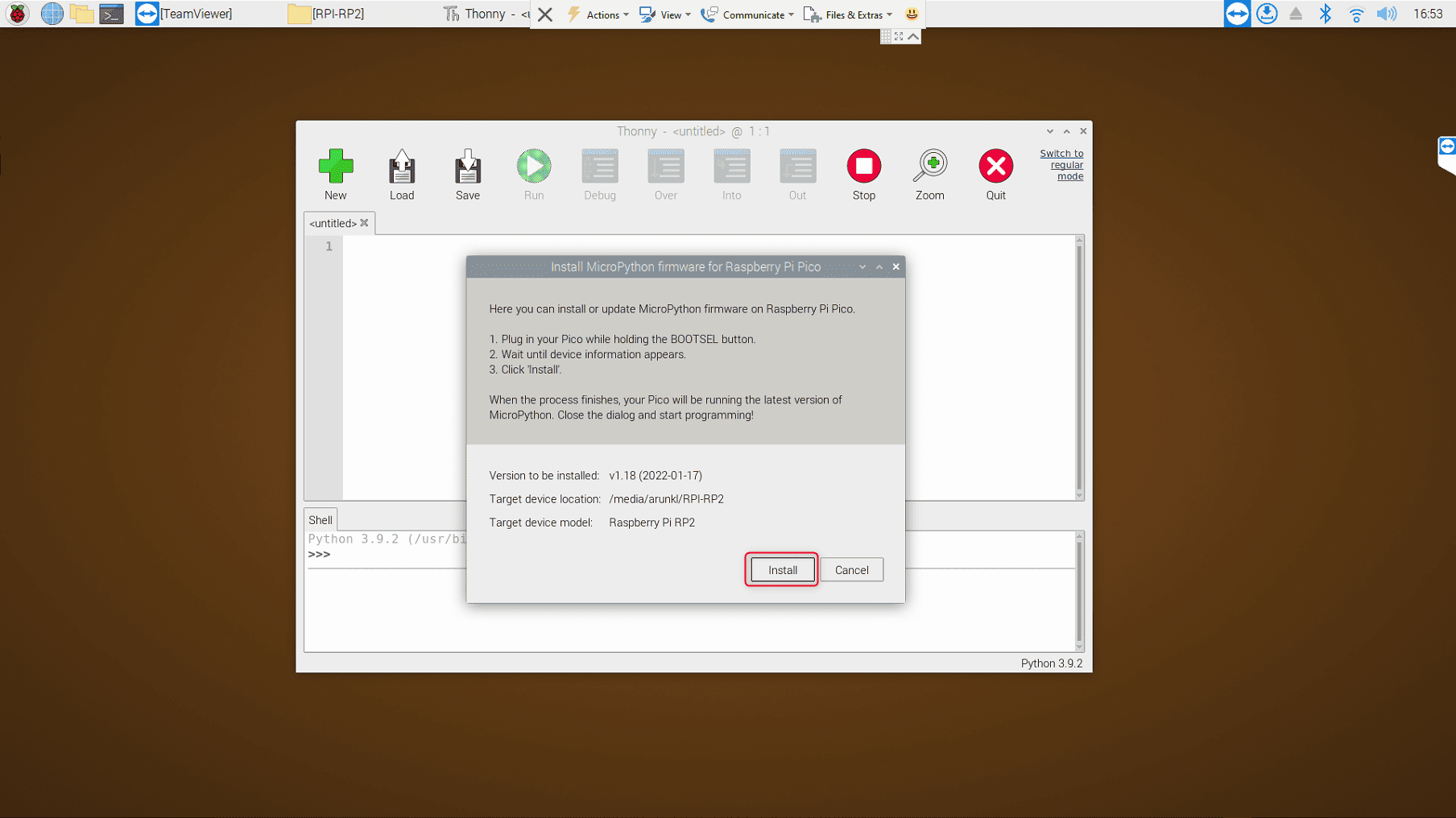Click line number 1 in editor gutter
The width and height of the screenshot is (1456, 818).
tap(329, 246)
